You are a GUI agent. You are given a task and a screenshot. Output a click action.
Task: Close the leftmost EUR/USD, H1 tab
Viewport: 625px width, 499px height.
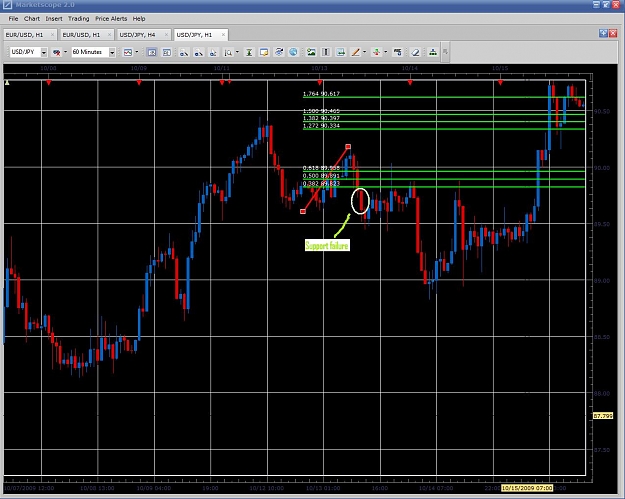click(52, 35)
